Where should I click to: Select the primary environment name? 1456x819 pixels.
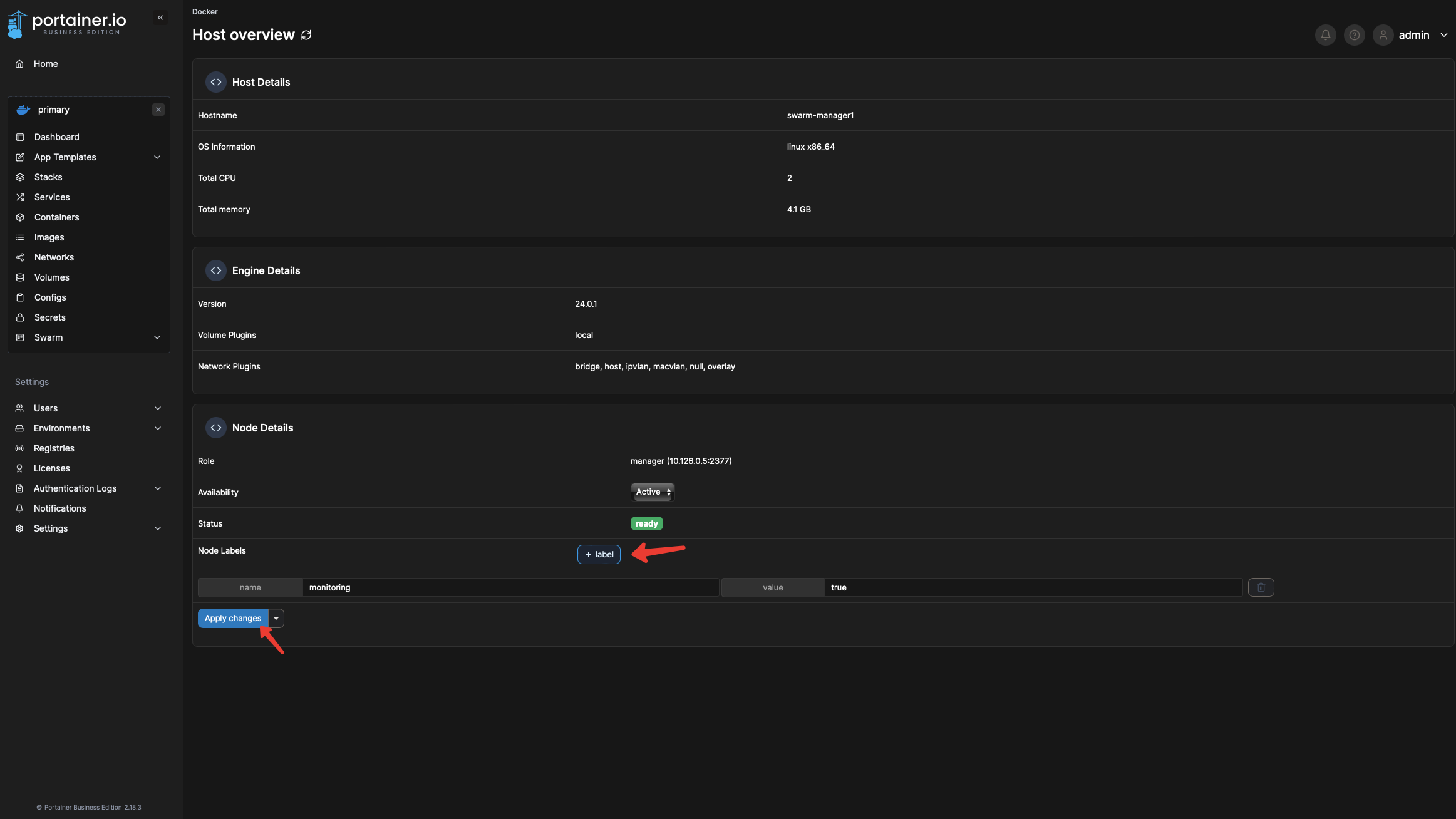tap(54, 110)
